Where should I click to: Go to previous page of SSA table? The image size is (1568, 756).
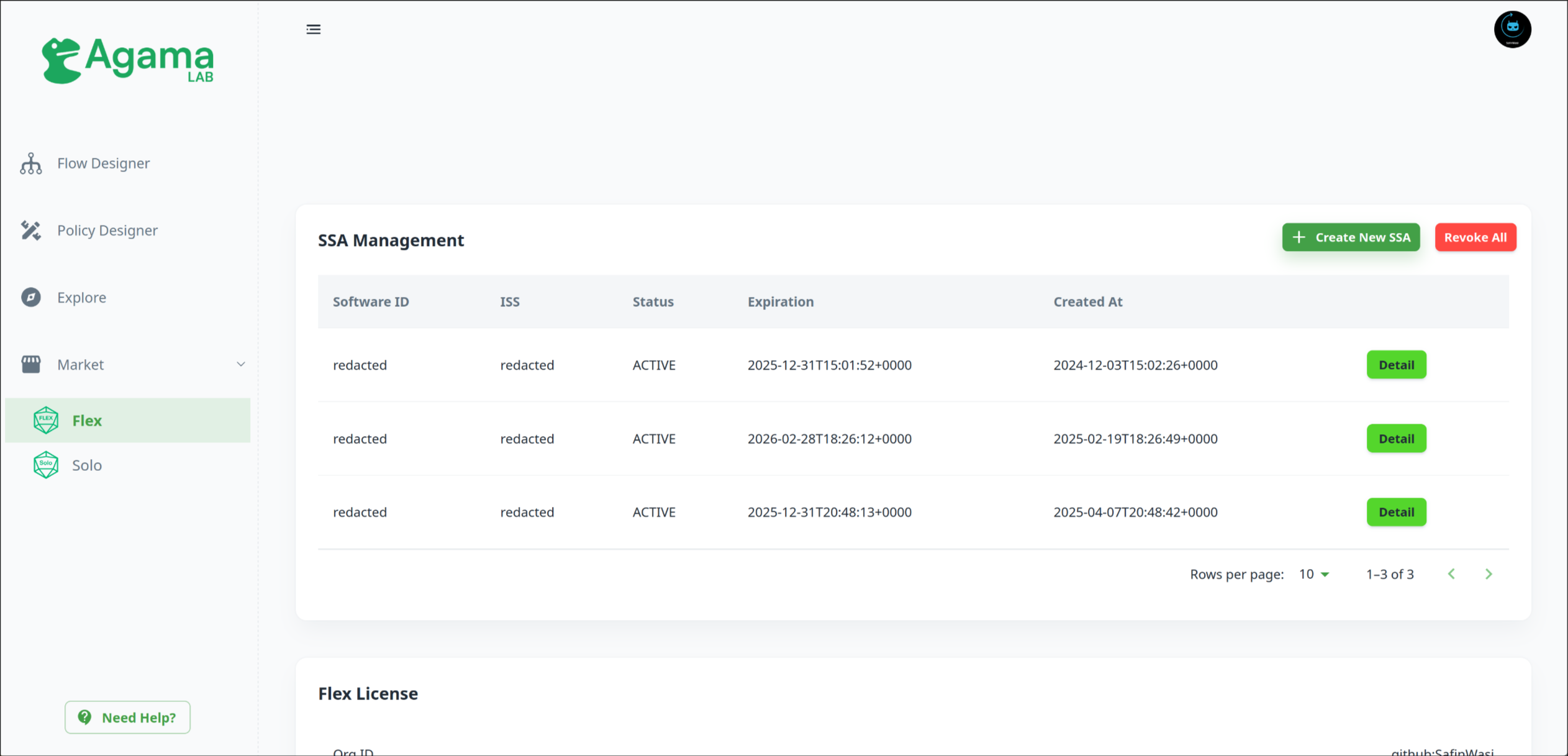click(x=1451, y=574)
